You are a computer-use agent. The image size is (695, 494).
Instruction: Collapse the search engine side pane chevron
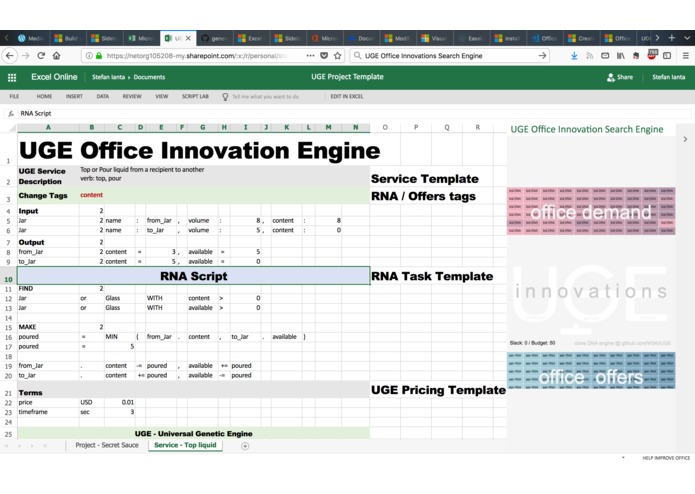pos(685,139)
